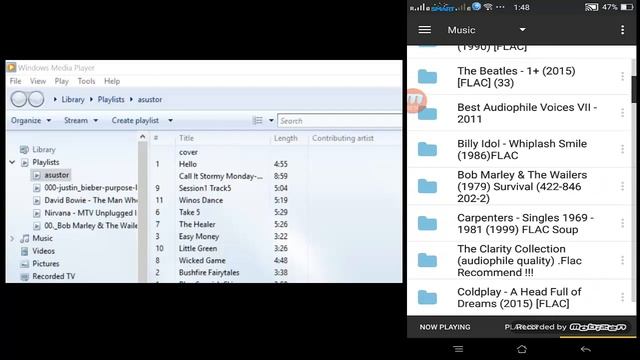Image resolution: width=640 pixels, height=360 pixels.
Task: Open The Beatles - 1+ (2015) folder icon
Action: tap(427, 76)
